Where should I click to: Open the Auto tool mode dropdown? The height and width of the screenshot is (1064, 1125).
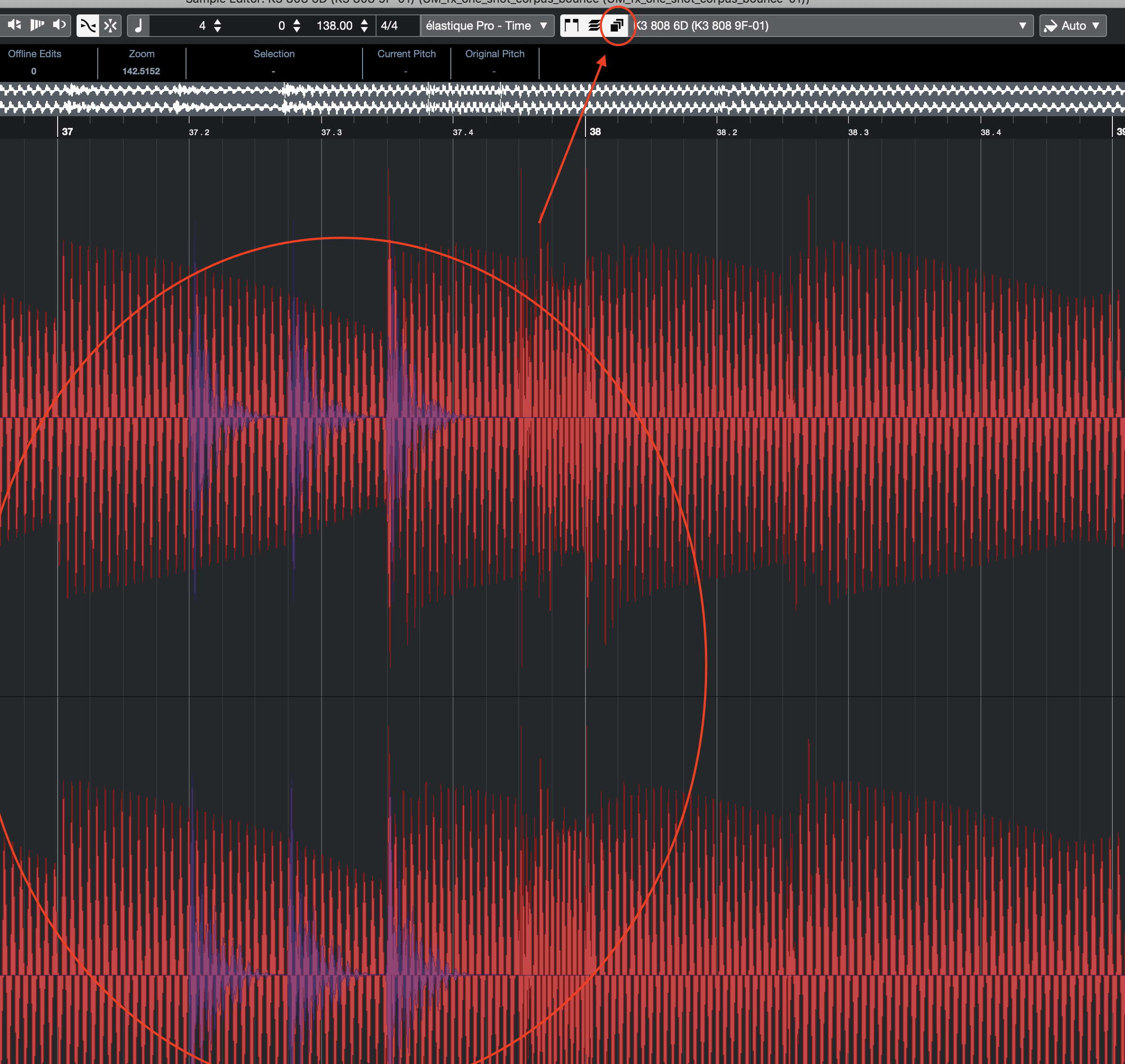pos(1072,26)
